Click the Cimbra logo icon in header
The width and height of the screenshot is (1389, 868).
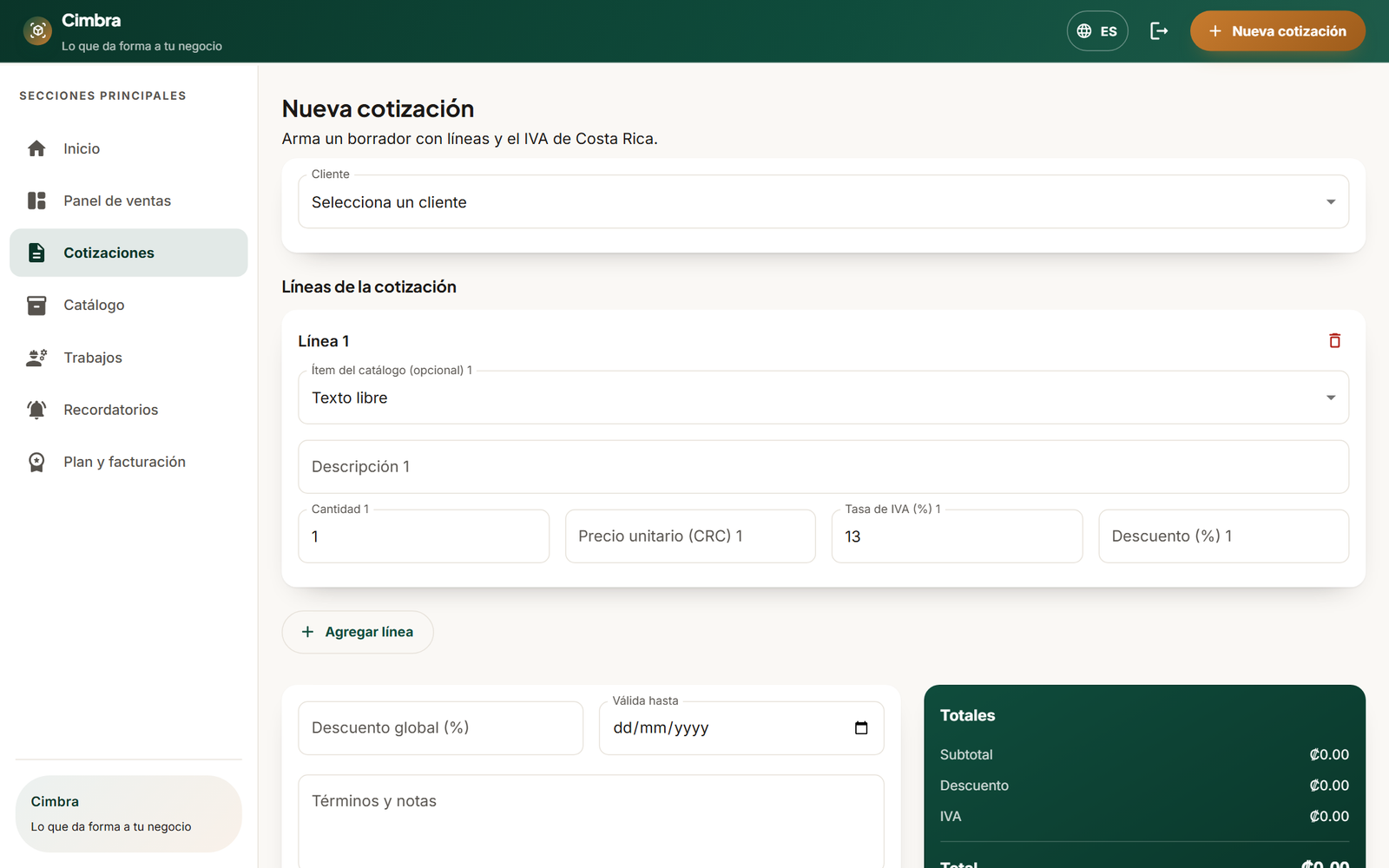tap(37, 31)
